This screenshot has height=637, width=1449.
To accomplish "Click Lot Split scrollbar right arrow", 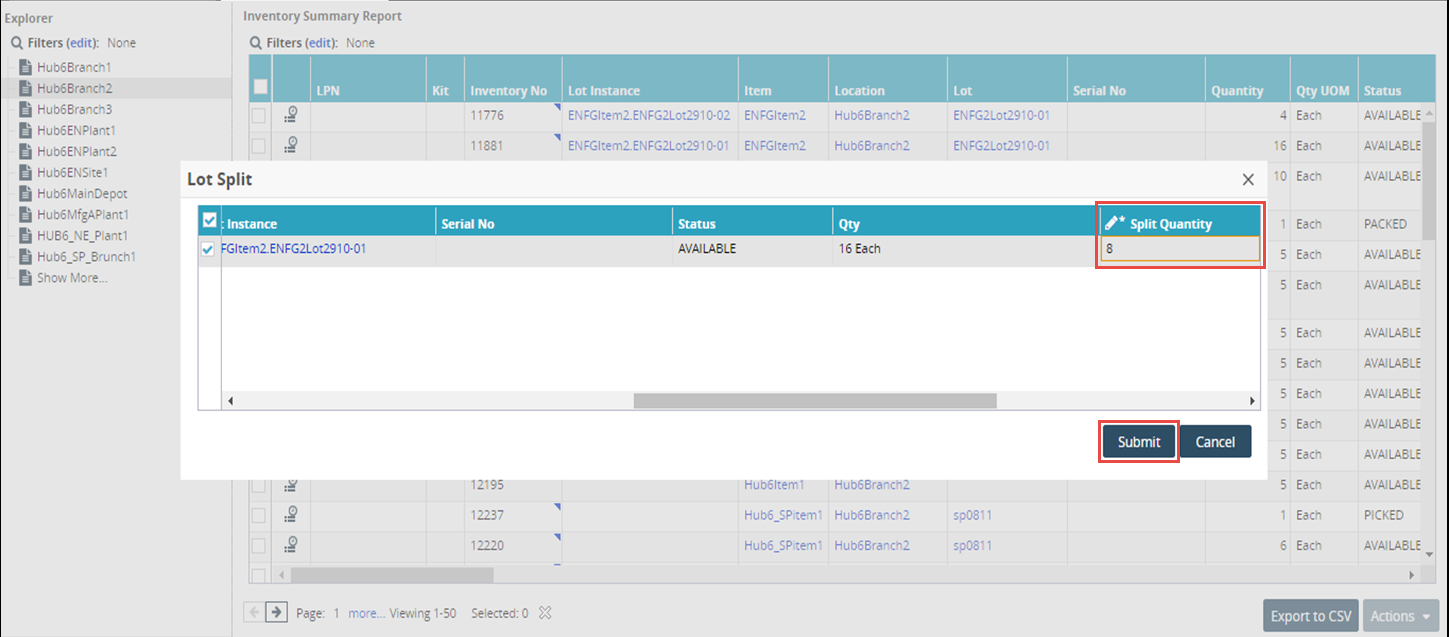I will click(1253, 400).
